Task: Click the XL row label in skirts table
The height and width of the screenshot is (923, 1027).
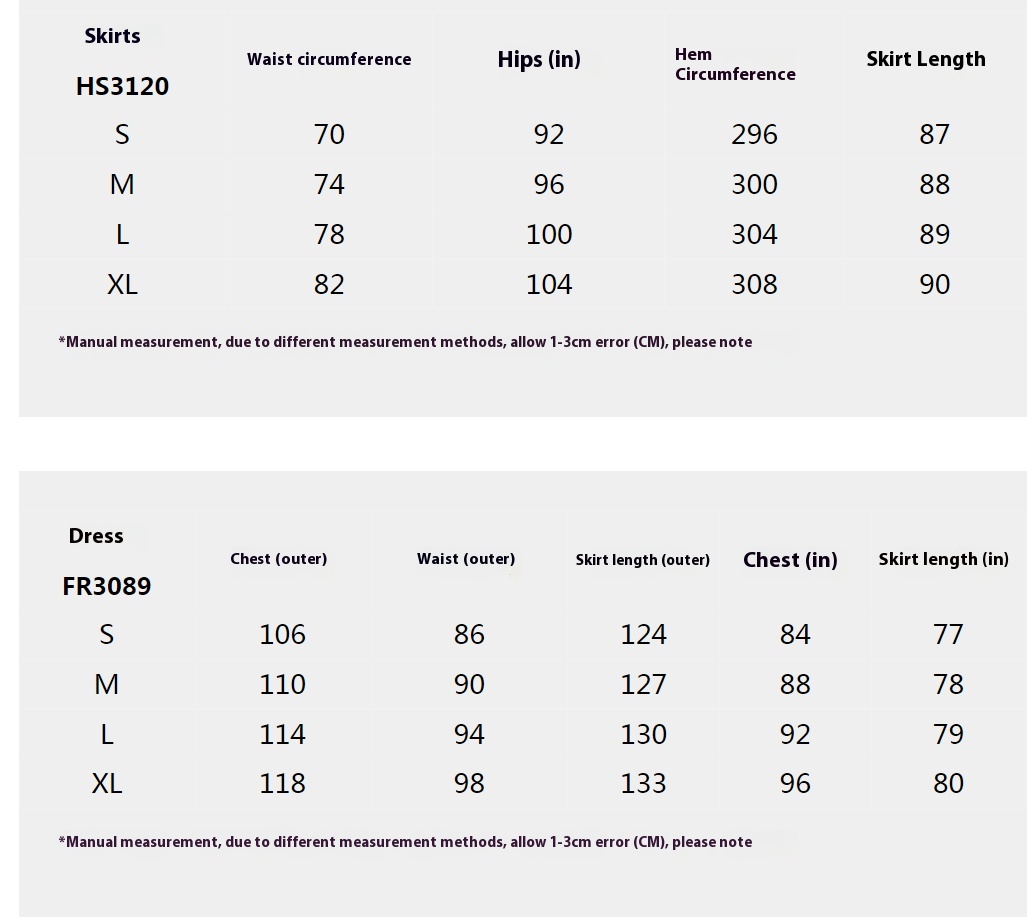Action: 122,285
